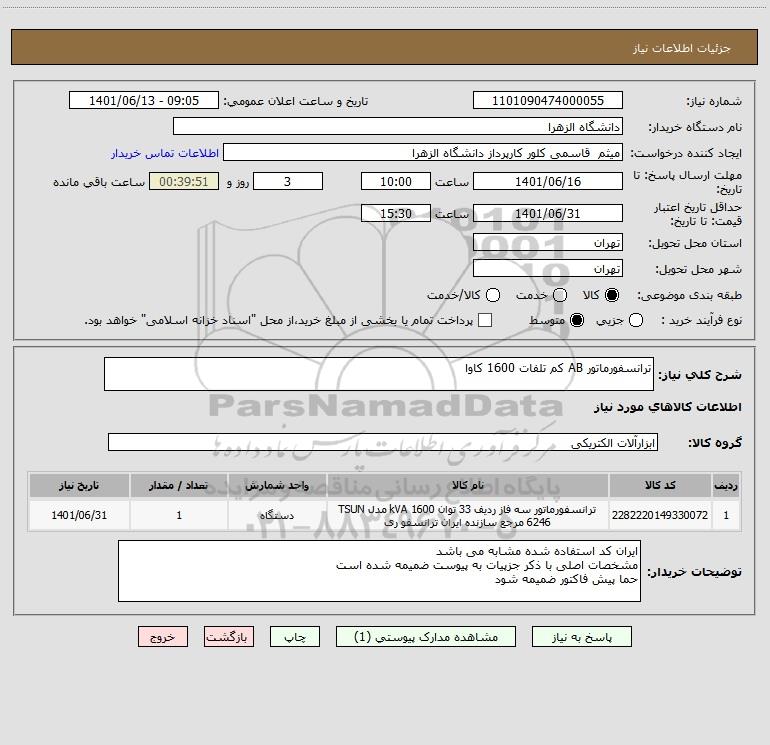
Task: Click general description field ترانسفورماتور AB
Action: coord(379,374)
